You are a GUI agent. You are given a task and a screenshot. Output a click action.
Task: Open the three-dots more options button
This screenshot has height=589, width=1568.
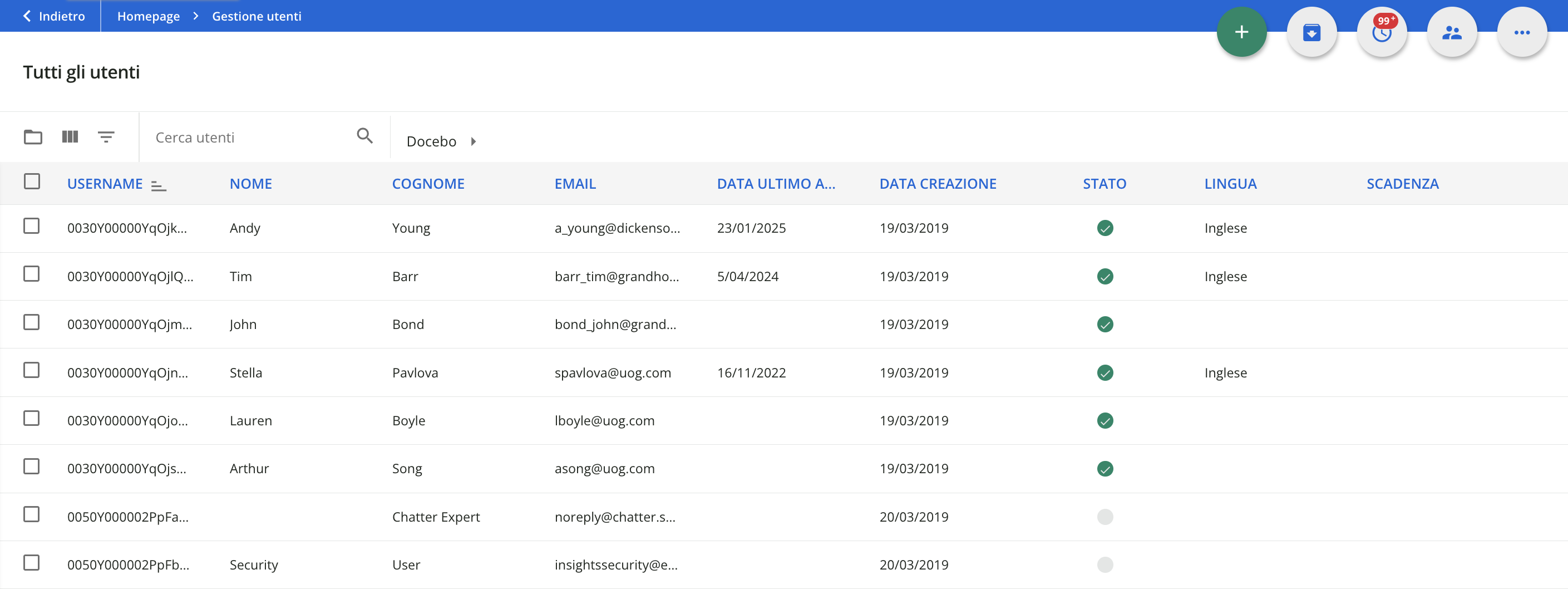tap(1522, 32)
